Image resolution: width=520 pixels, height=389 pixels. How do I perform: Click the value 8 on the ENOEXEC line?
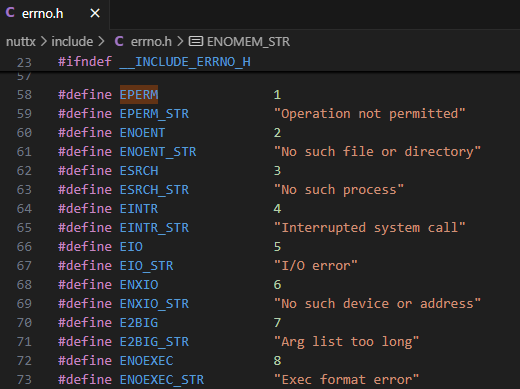pyautogui.click(x=277, y=361)
